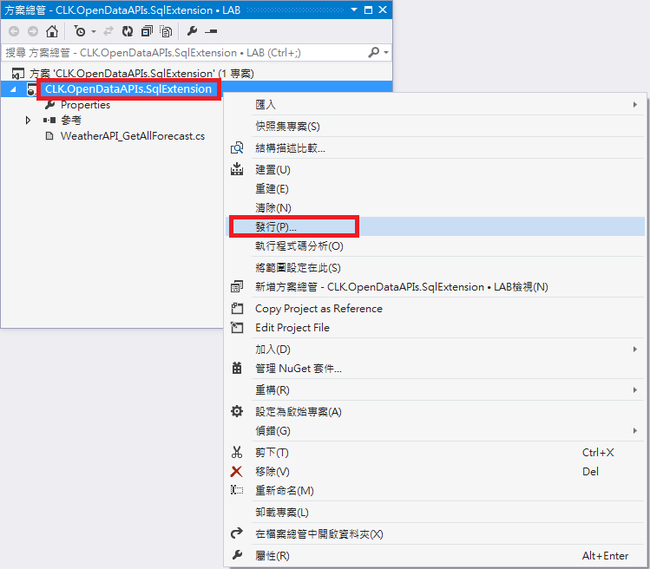Choose 新增方案總管 LAB檢視(N) menu item
The height and width of the screenshot is (569, 650).
point(435,287)
